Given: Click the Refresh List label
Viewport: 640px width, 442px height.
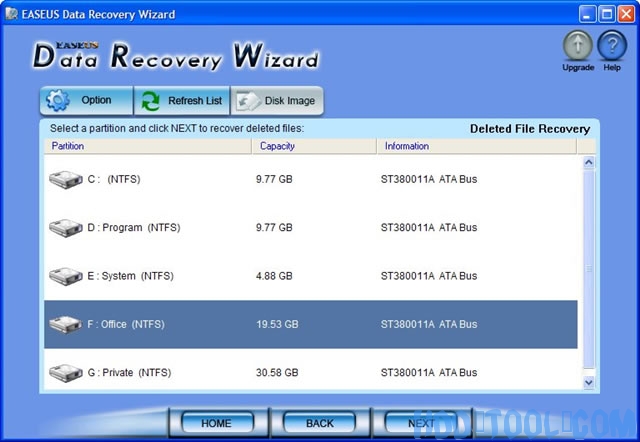Looking at the screenshot, I should click(x=195, y=100).
